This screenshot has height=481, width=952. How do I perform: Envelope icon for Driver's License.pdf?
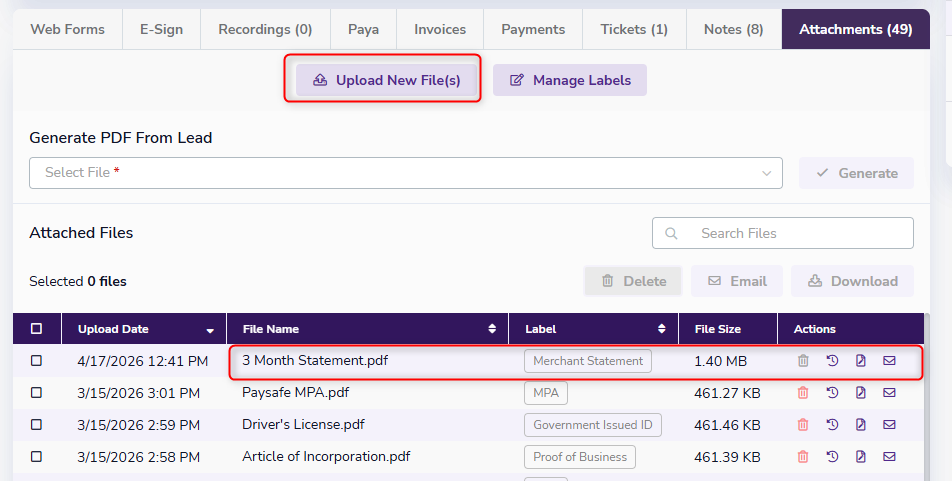click(889, 425)
